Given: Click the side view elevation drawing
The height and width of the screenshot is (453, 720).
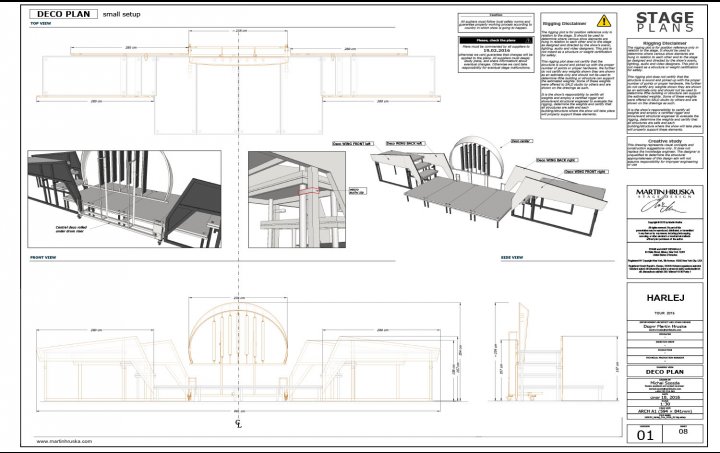Looking at the screenshot, I should point(557,352).
